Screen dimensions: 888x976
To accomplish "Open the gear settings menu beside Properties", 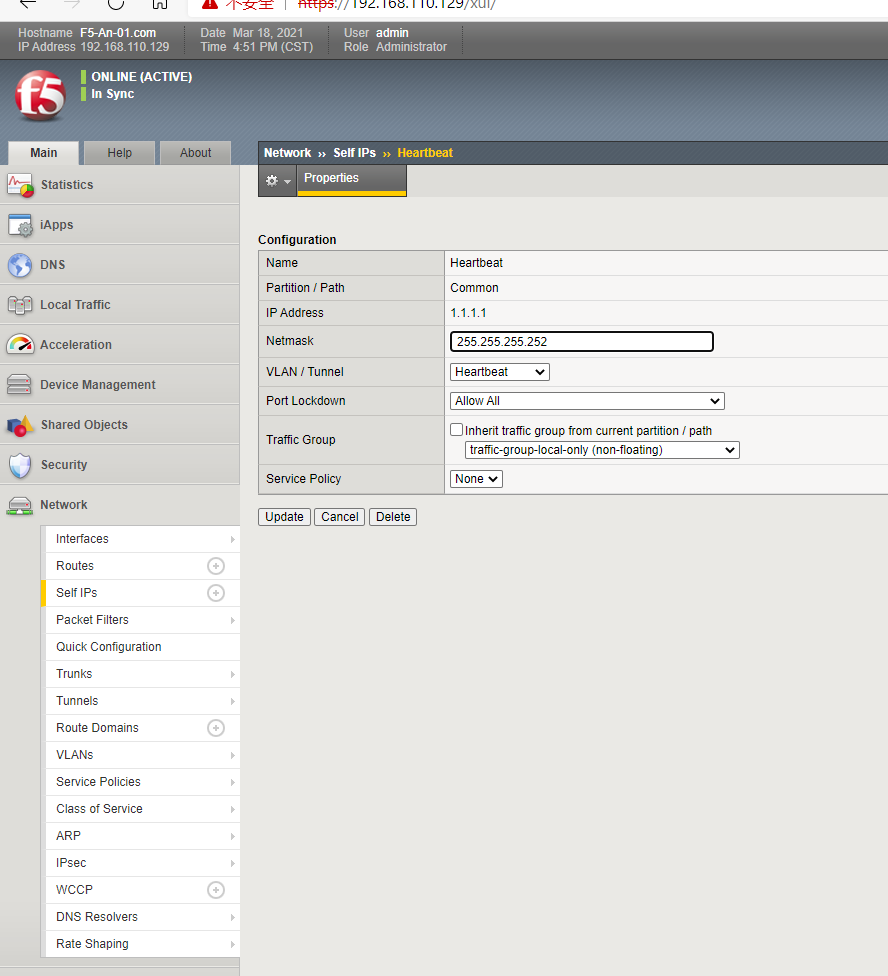I will [x=277, y=181].
